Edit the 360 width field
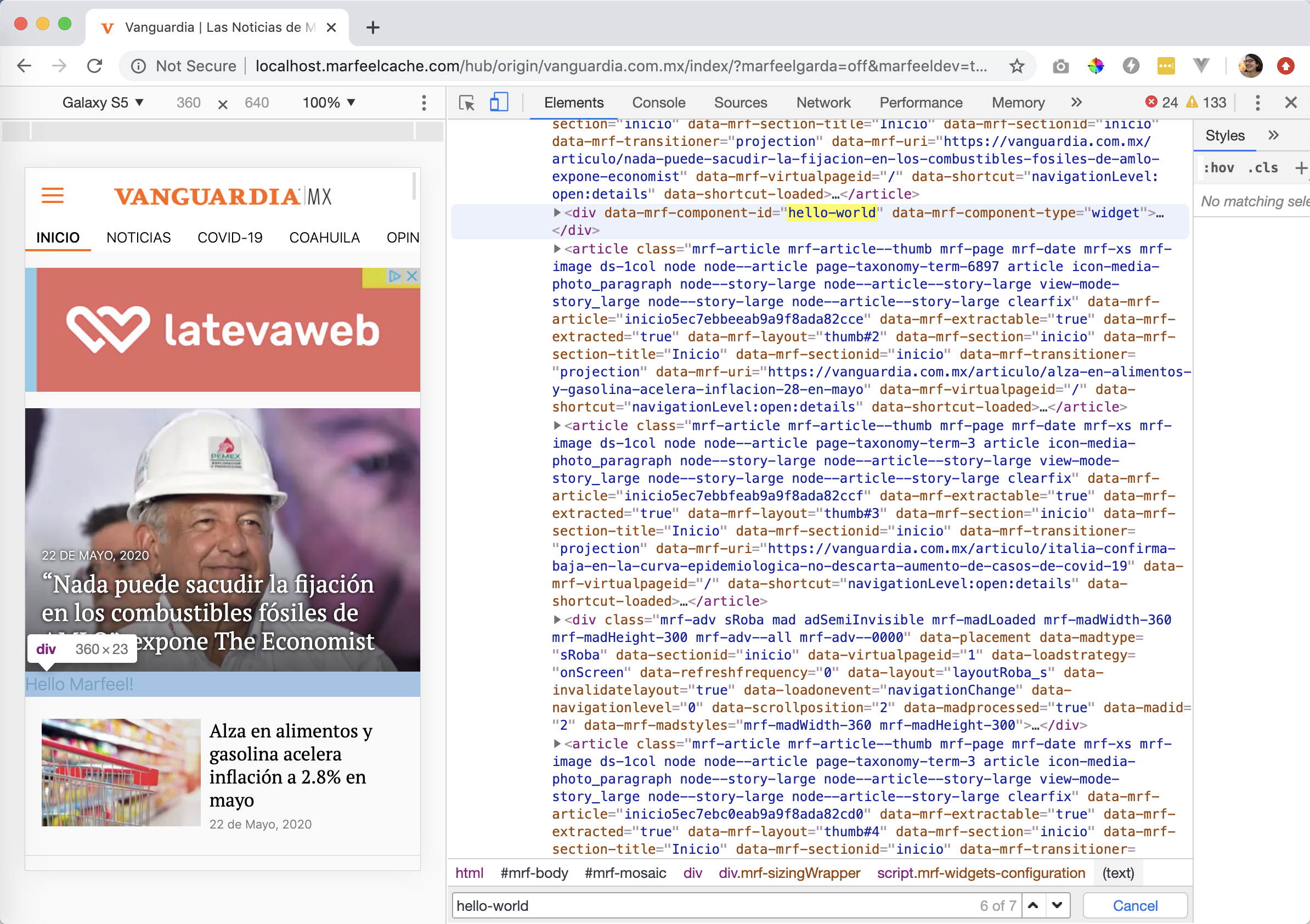The height and width of the screenshot is (924, 1310). pos(188,103)
